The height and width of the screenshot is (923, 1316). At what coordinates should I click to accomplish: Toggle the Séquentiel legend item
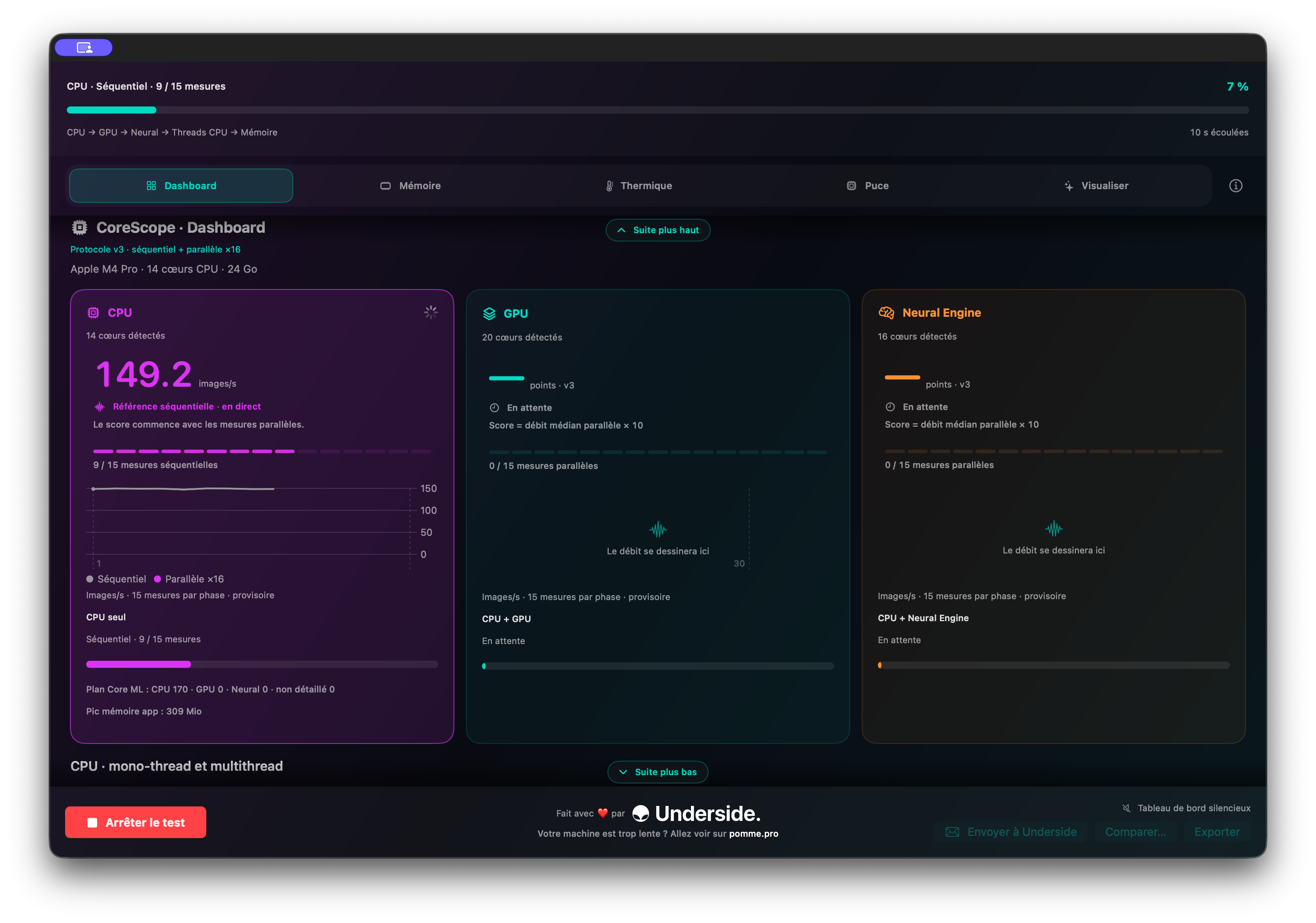coord(117,579)
